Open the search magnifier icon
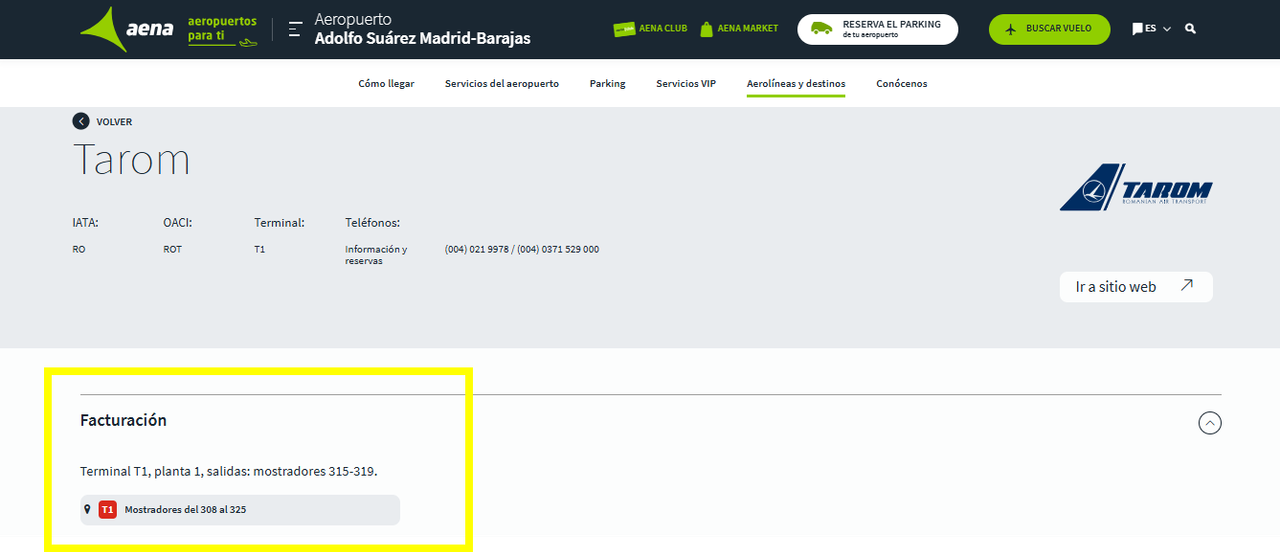The image size is (1280, 552). (x=1190, y=29)
